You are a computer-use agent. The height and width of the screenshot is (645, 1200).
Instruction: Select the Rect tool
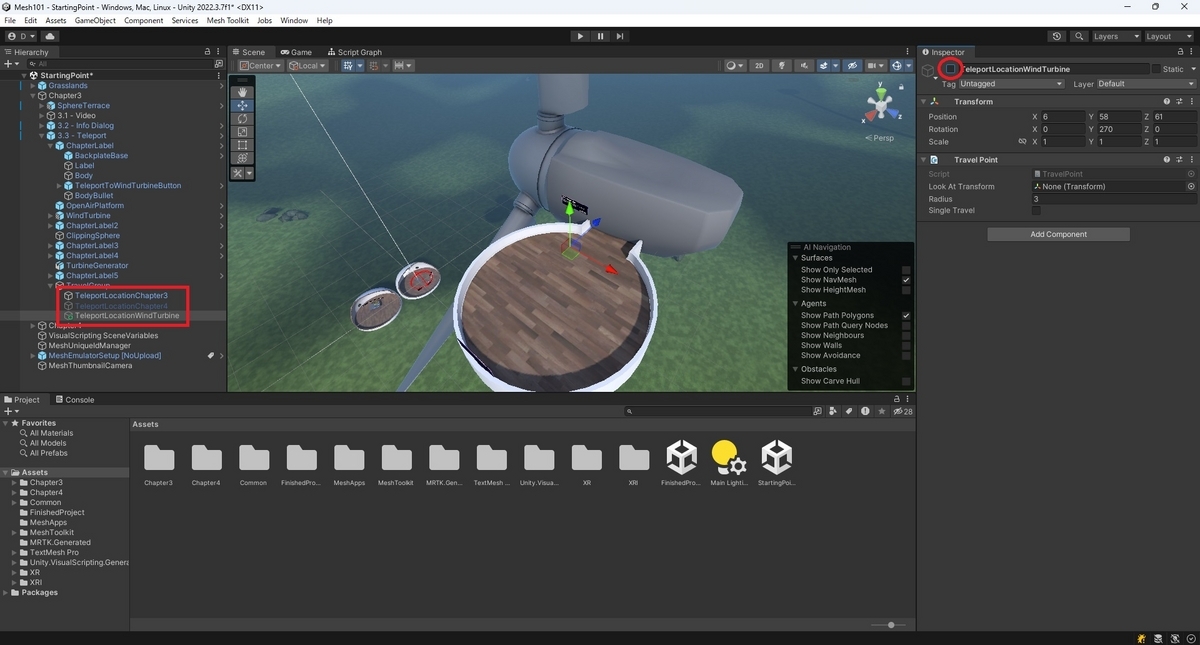pos(241,144)
